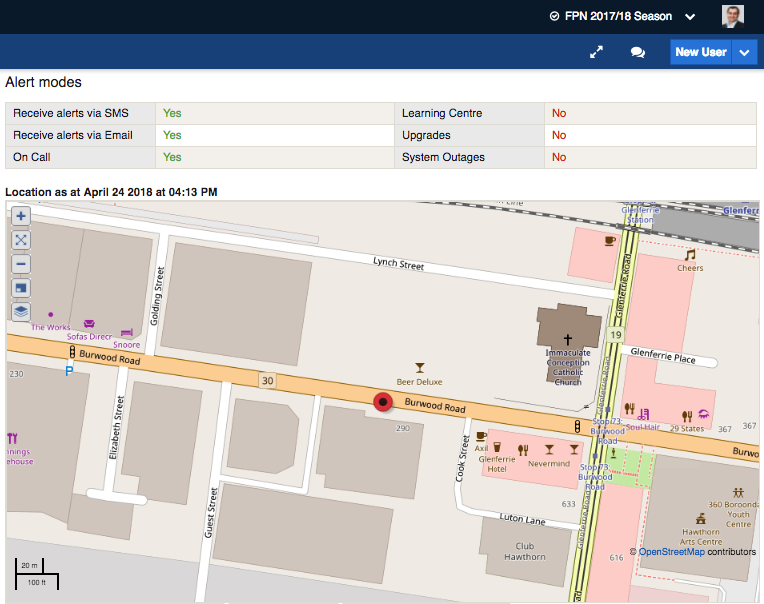Click the parking P icon
The image size is (764, 604).
[69, 371]
